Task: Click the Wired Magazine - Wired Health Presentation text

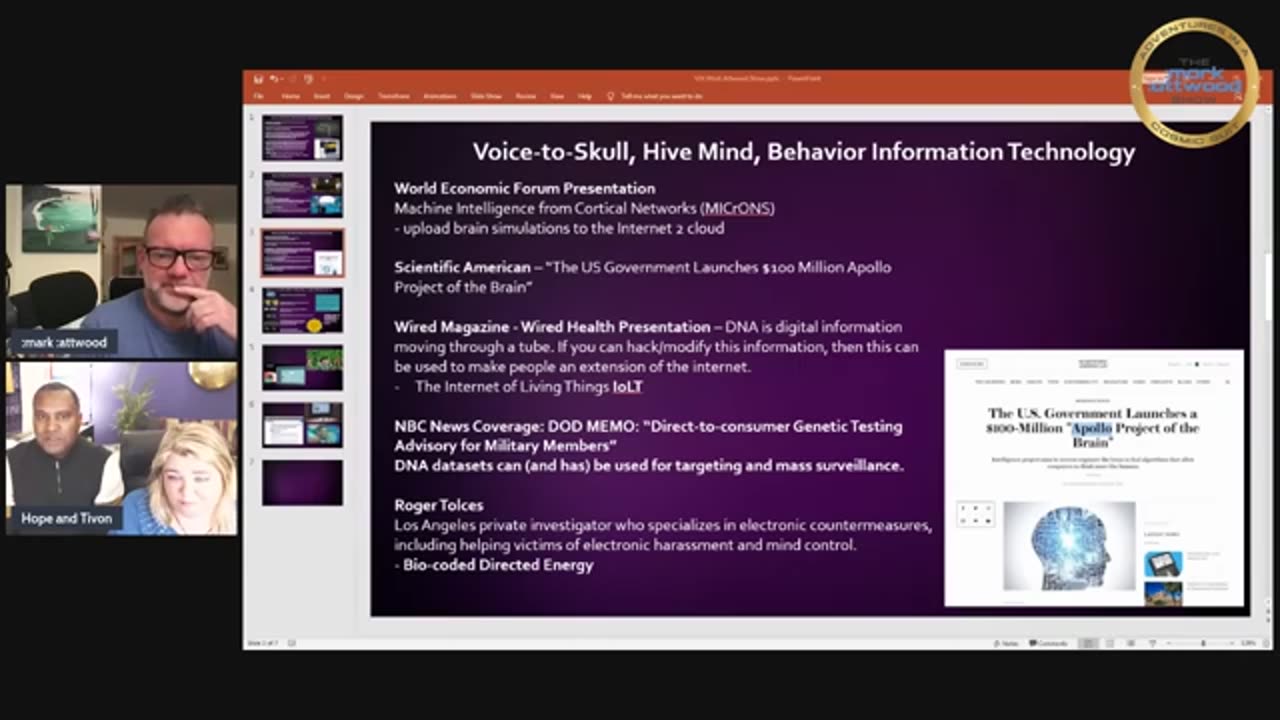Action: tap(552, 327)
